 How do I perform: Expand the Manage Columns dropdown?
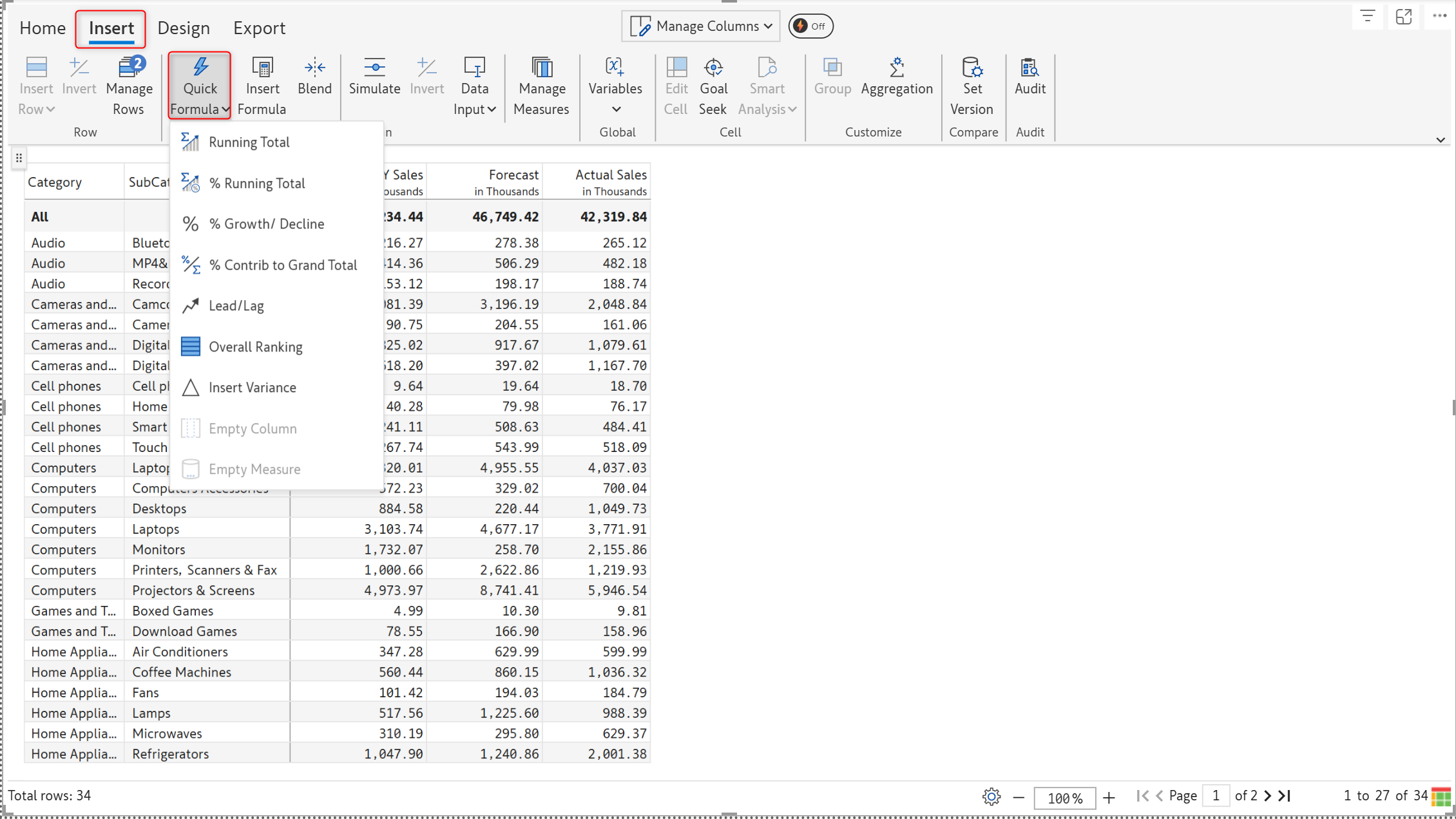pos(701,26)
